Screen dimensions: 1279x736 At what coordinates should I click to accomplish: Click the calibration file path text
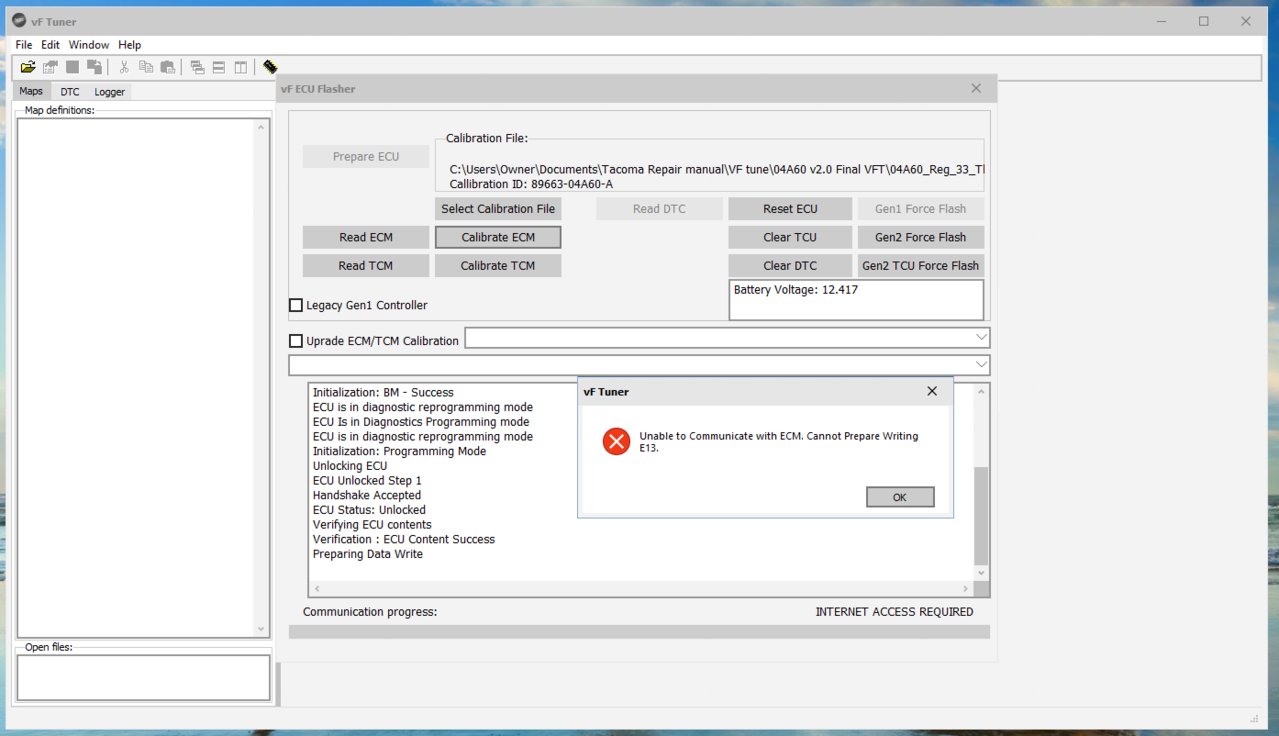point(718,170)
